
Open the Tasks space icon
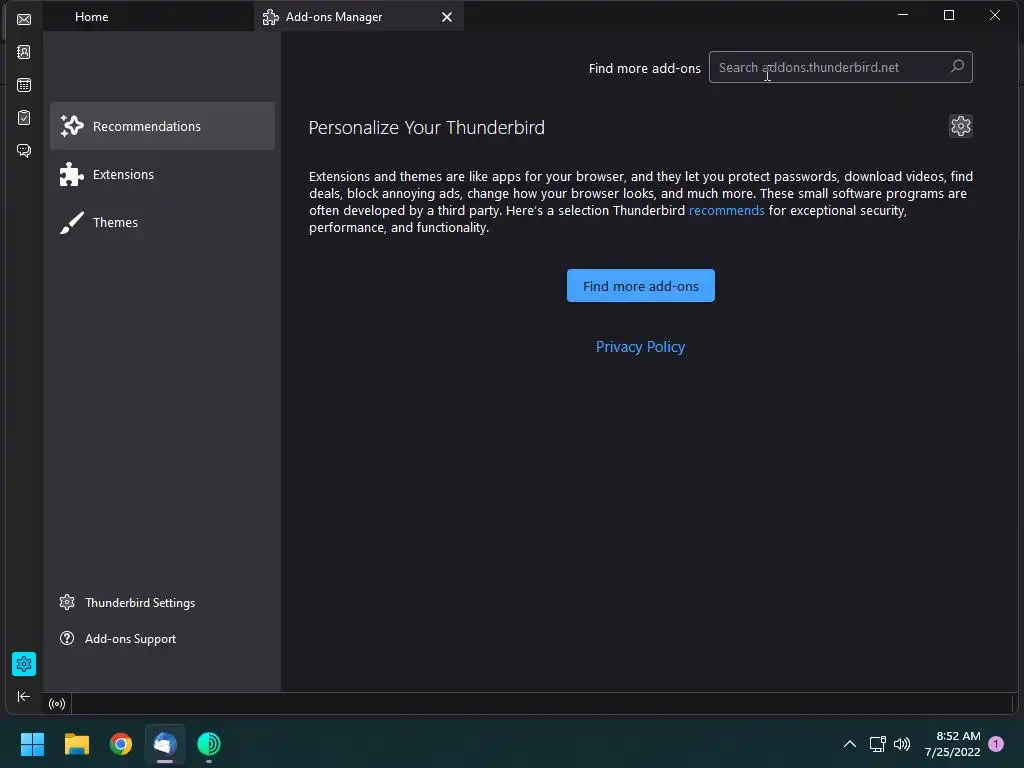[24, 118]
